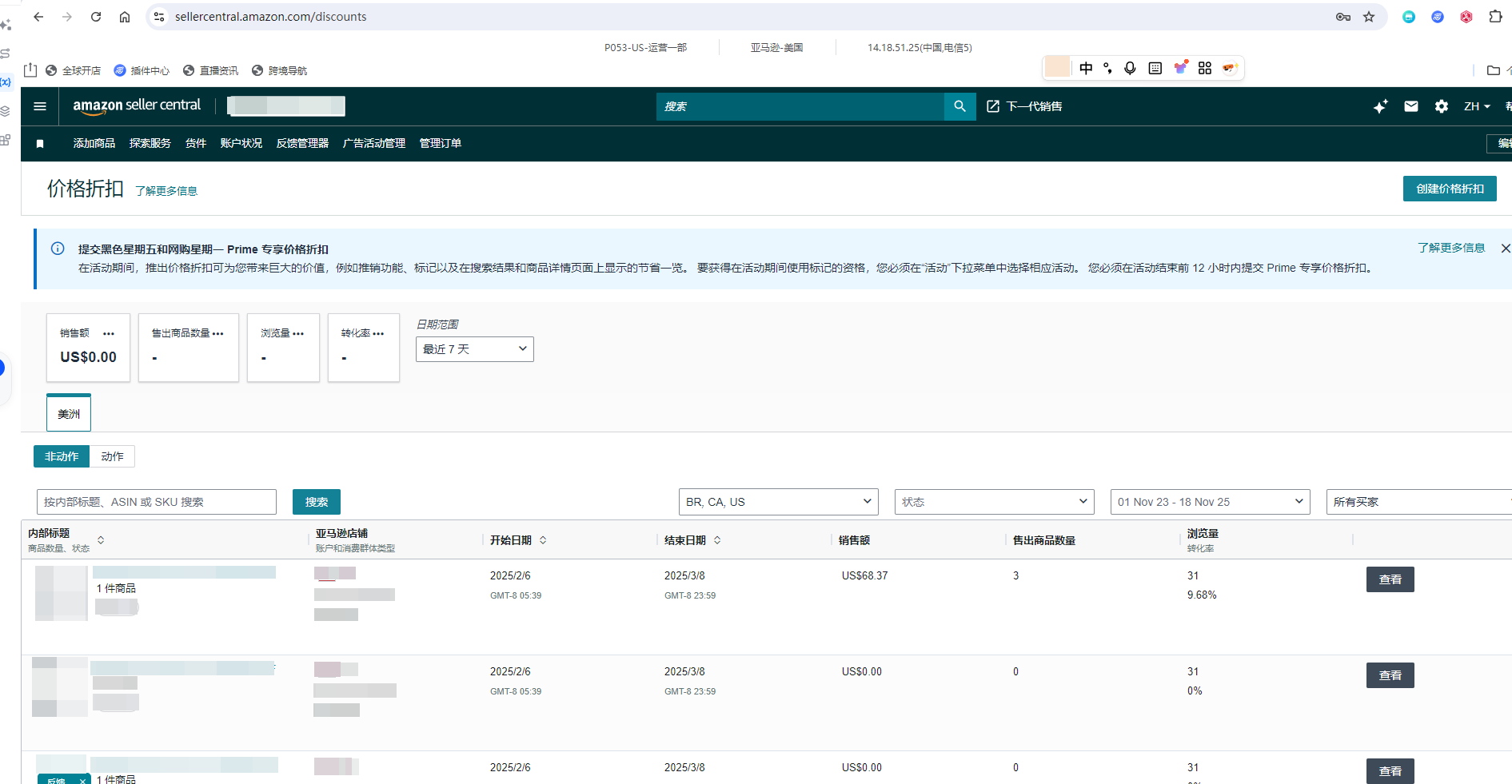Open the BR, CA, US marketplace dropdown
Screen dimensions: 1512x784
[x=779, y=502]
